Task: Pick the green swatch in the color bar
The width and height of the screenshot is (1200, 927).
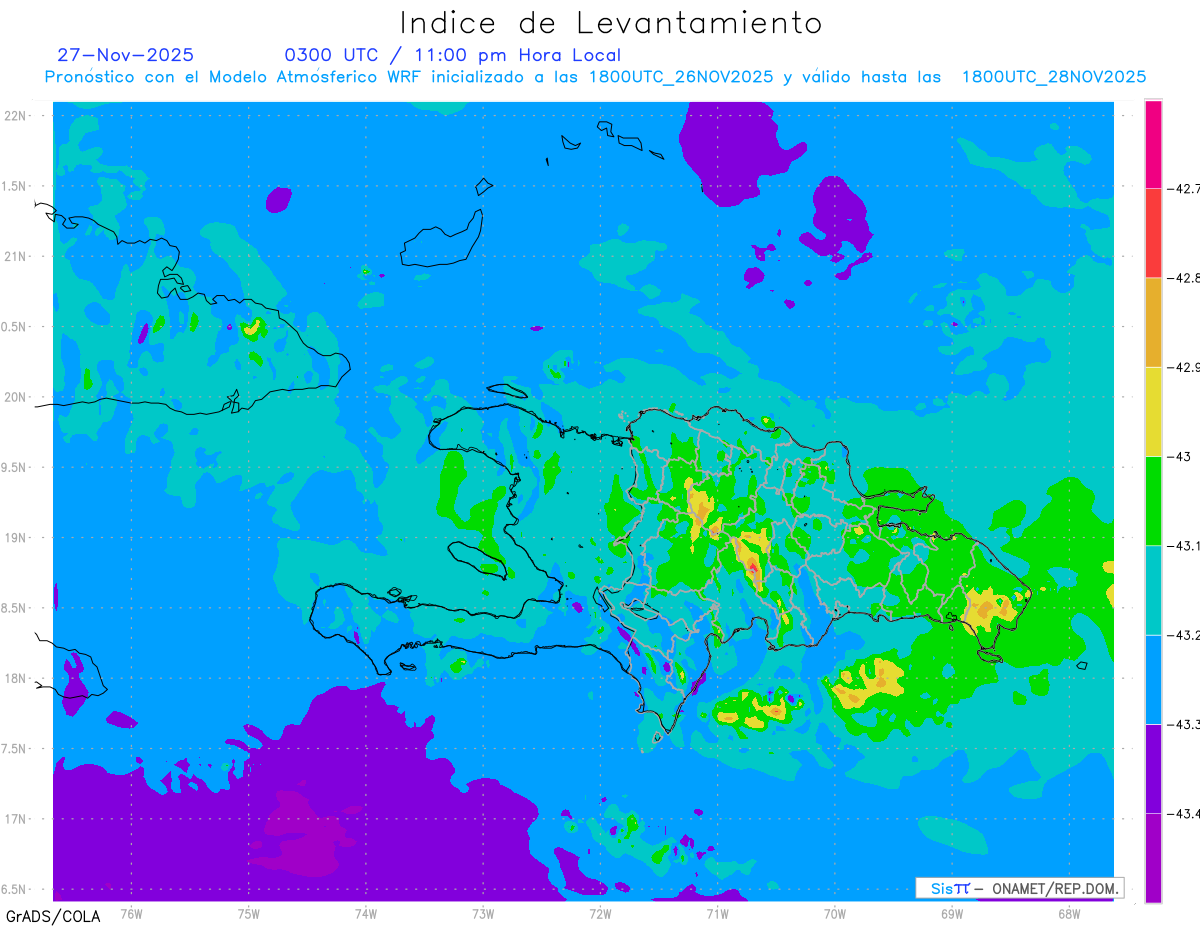Action: [x=1153, y=501]
